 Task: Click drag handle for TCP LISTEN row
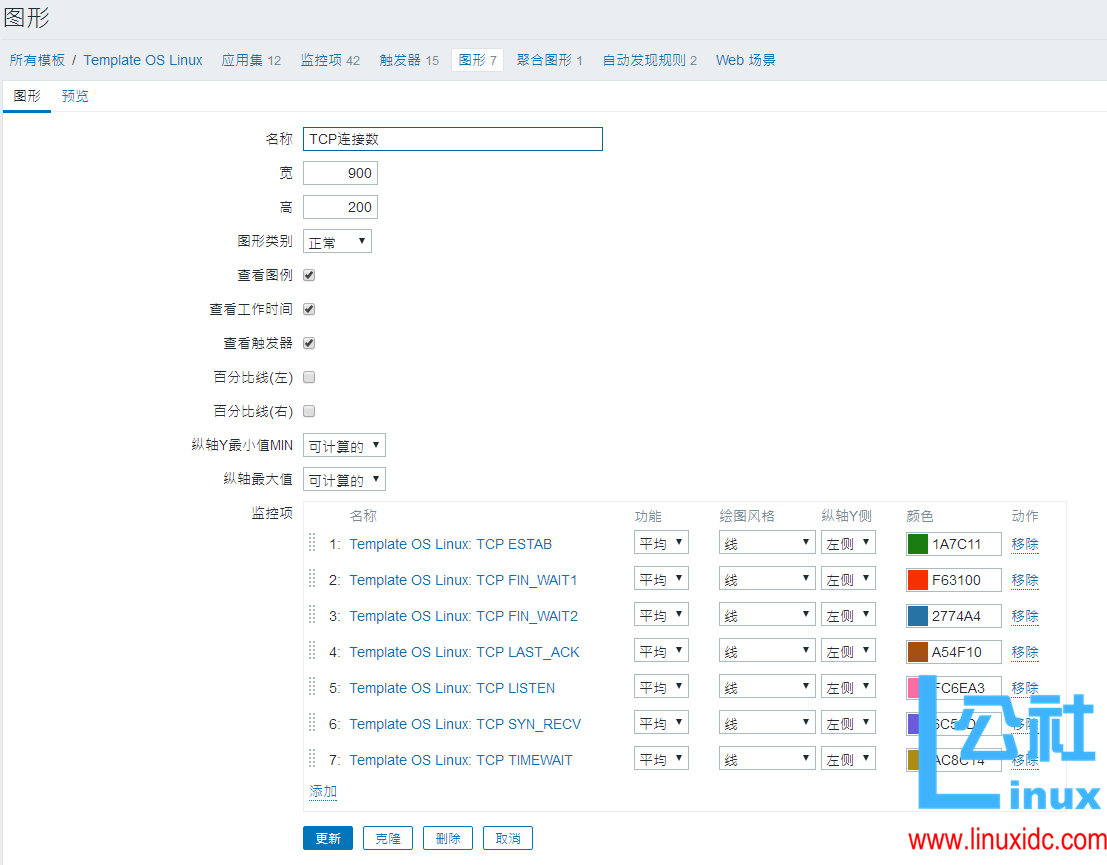click(x=312, y=687)
